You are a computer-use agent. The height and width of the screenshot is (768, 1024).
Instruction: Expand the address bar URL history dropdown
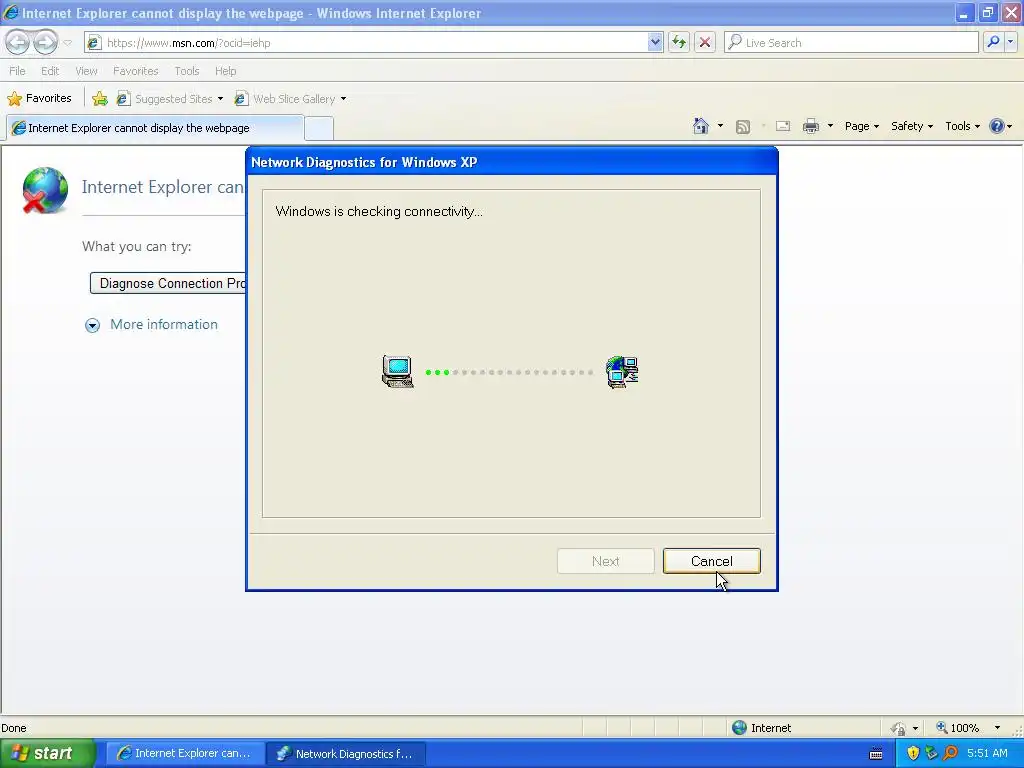[x=655, y=42]
